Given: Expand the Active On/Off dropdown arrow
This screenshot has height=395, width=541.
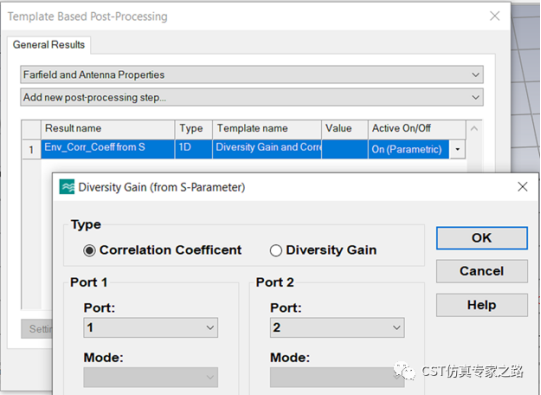Looking at the screenshot, I should pos(458,149).
